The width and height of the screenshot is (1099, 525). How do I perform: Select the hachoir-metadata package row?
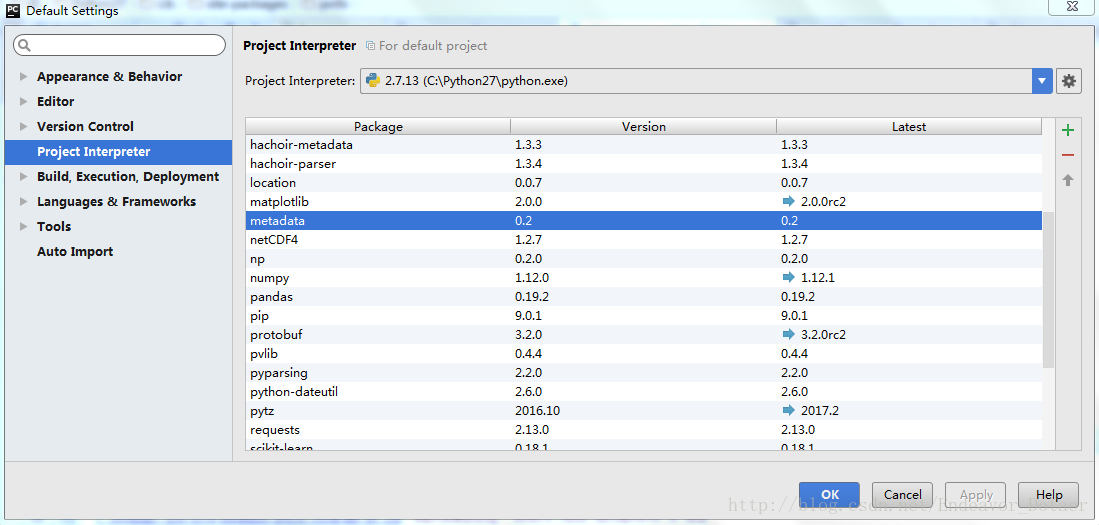click(643, 145)
